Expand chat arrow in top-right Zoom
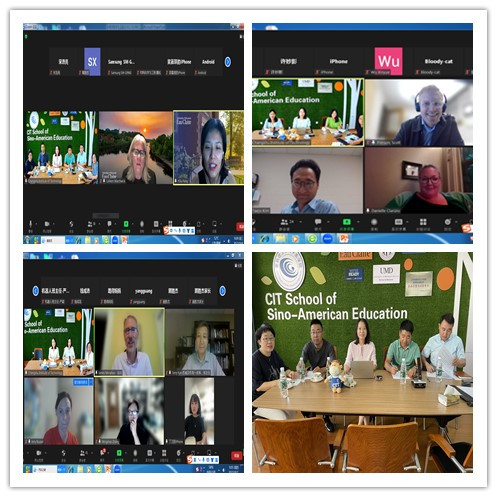The width and height of the screenshot is (497, 497). click(x=328, y=222)
